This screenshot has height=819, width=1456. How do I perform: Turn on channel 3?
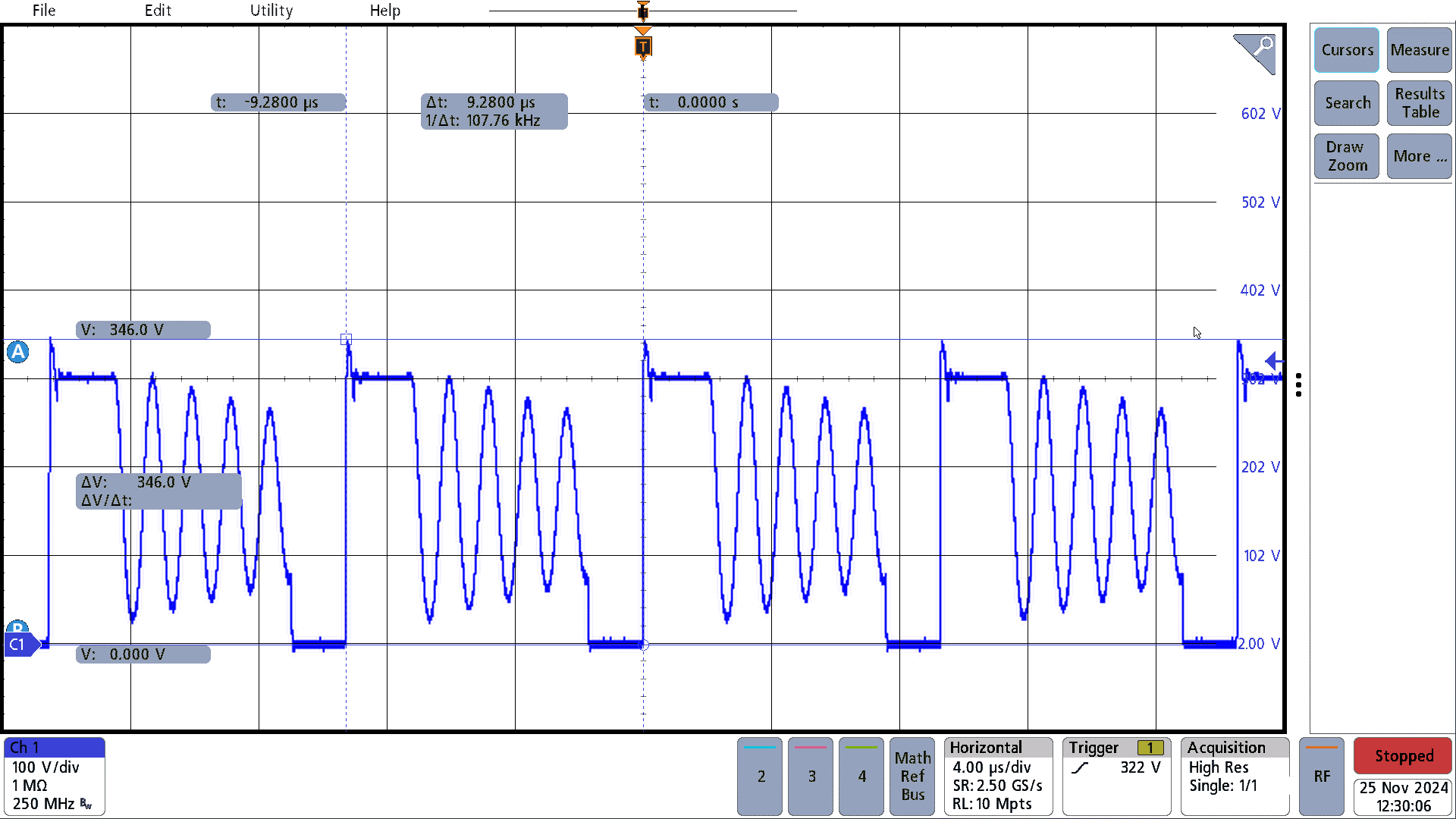point(811,777)
